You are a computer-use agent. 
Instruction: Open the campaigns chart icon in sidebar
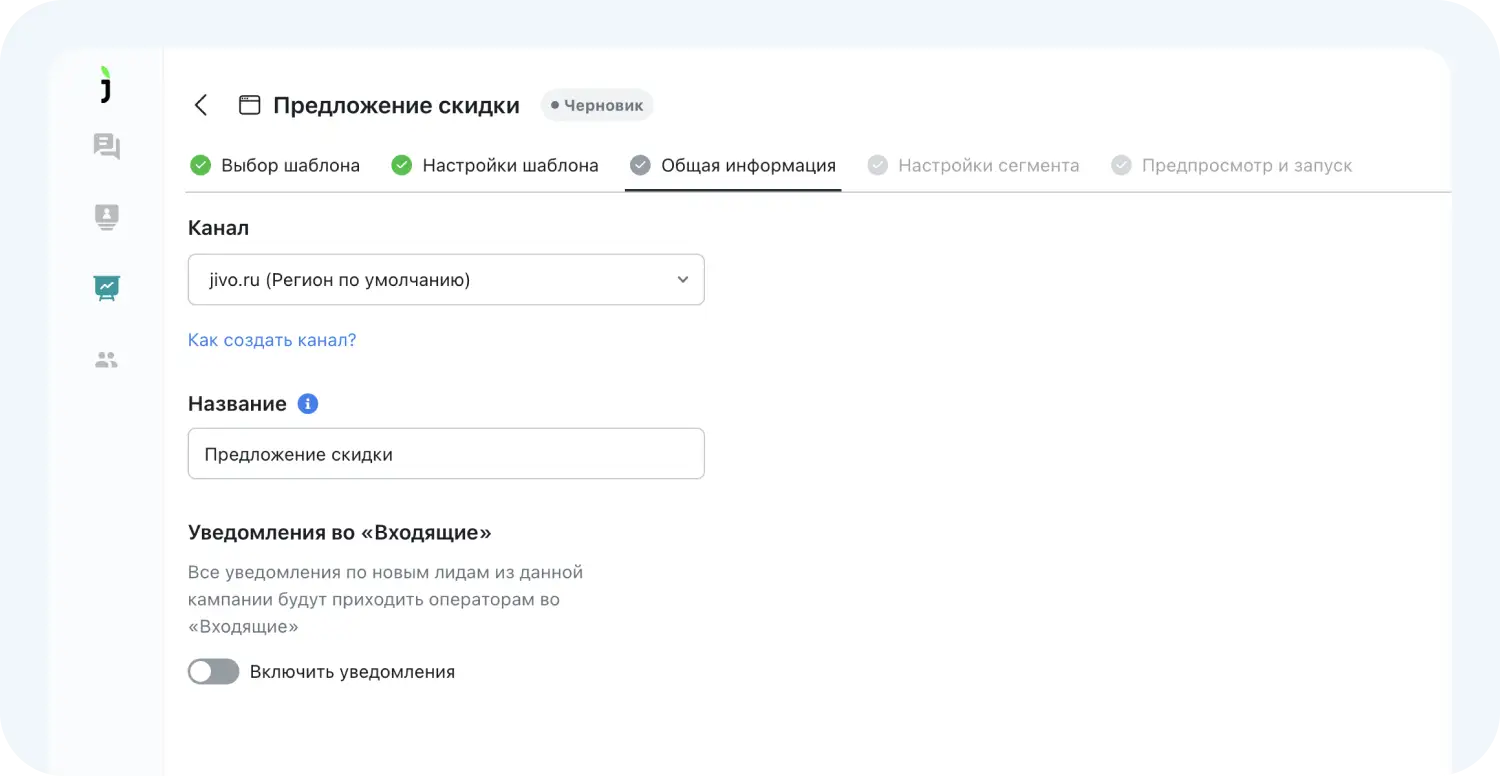tap(106, 288)
